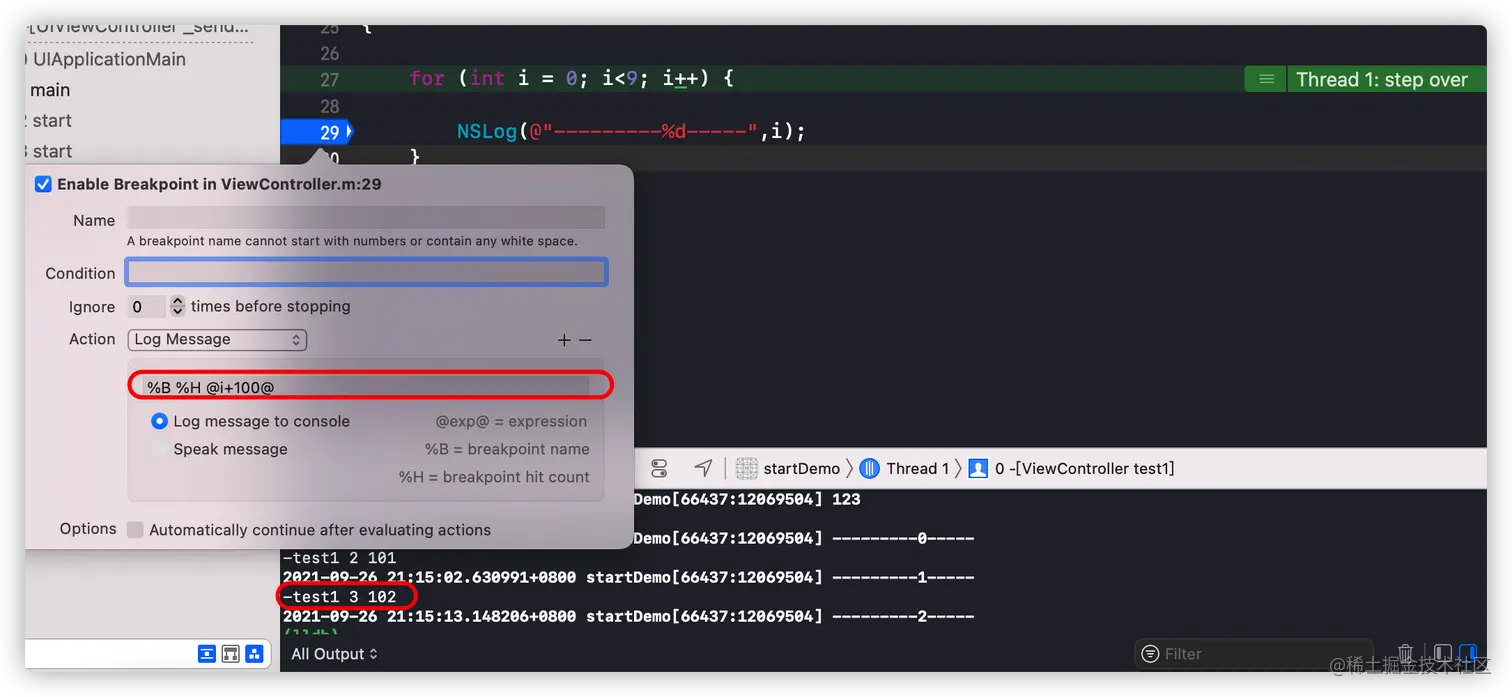Screen dimensions: 1512x697
Task: Open the All Output dropdown
Action: [x=335, y=654]
